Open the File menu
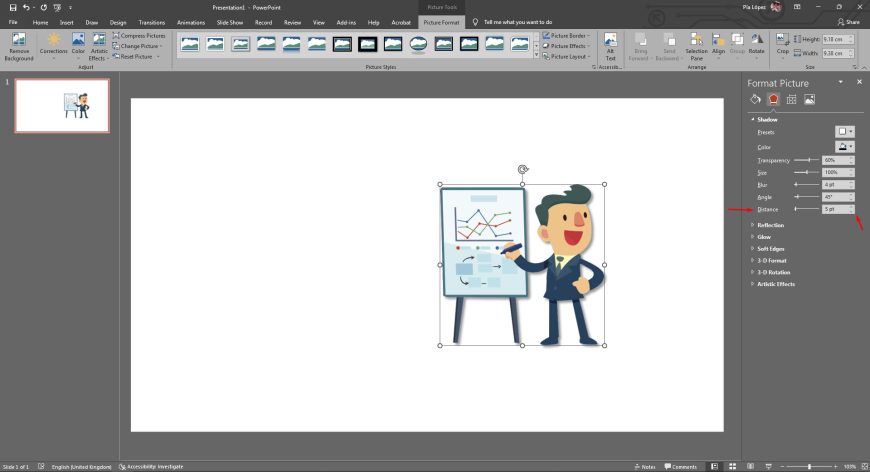Image resolution: width=870 pixels, height=472 pixels. (x=13, y=22)
